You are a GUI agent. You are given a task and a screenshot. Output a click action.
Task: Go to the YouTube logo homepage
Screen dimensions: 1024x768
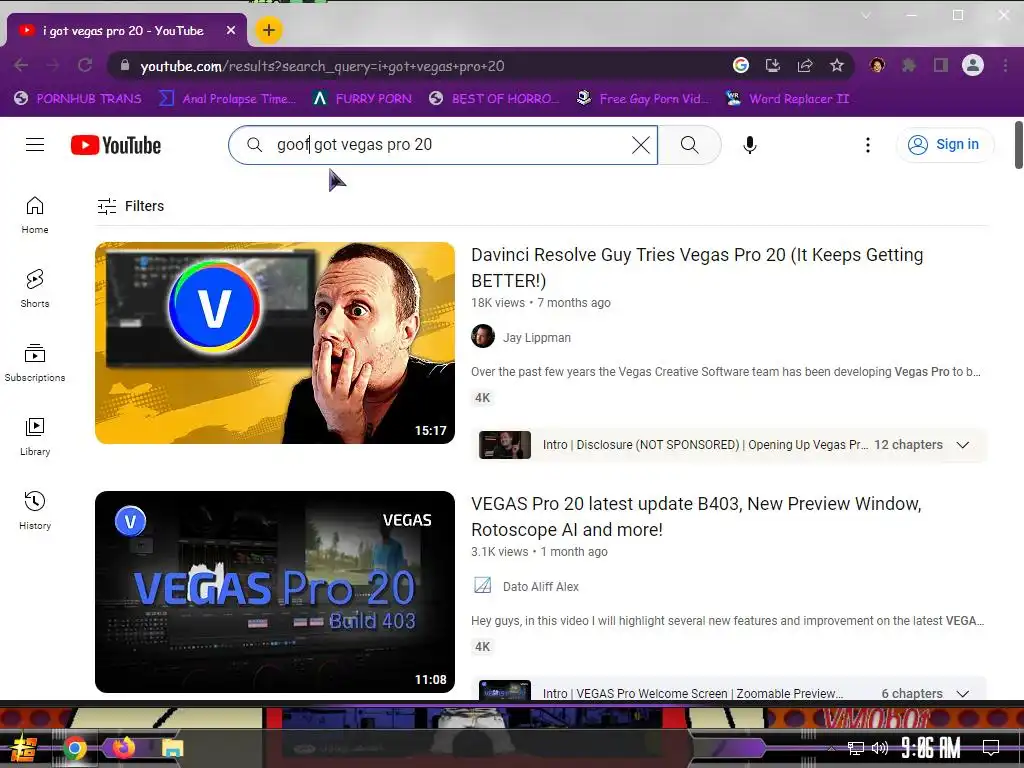pos(116,145)
